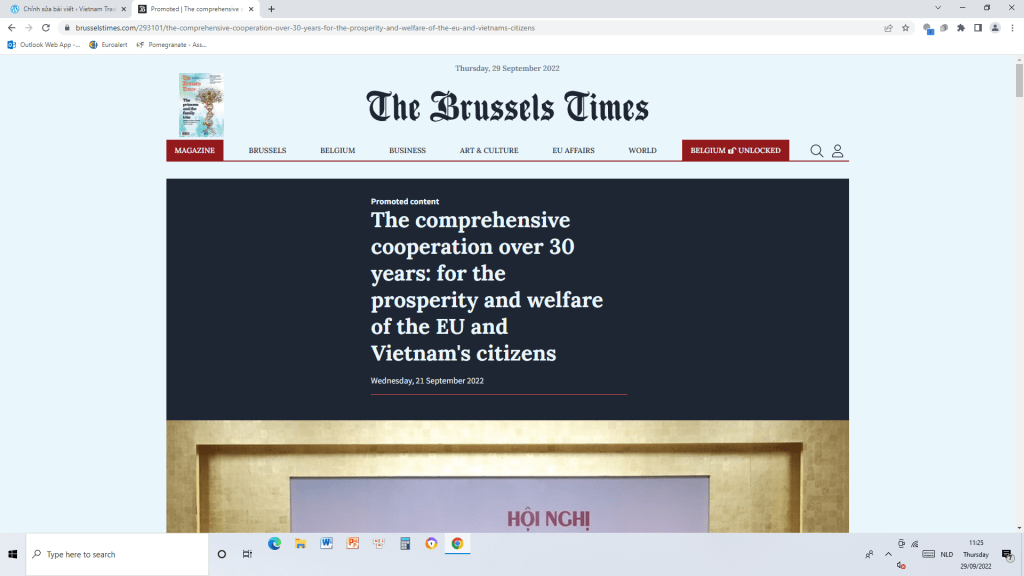Click The Brussels Times logo
This screenshot has height=576, width=1024.
click(x=507, y=106)
